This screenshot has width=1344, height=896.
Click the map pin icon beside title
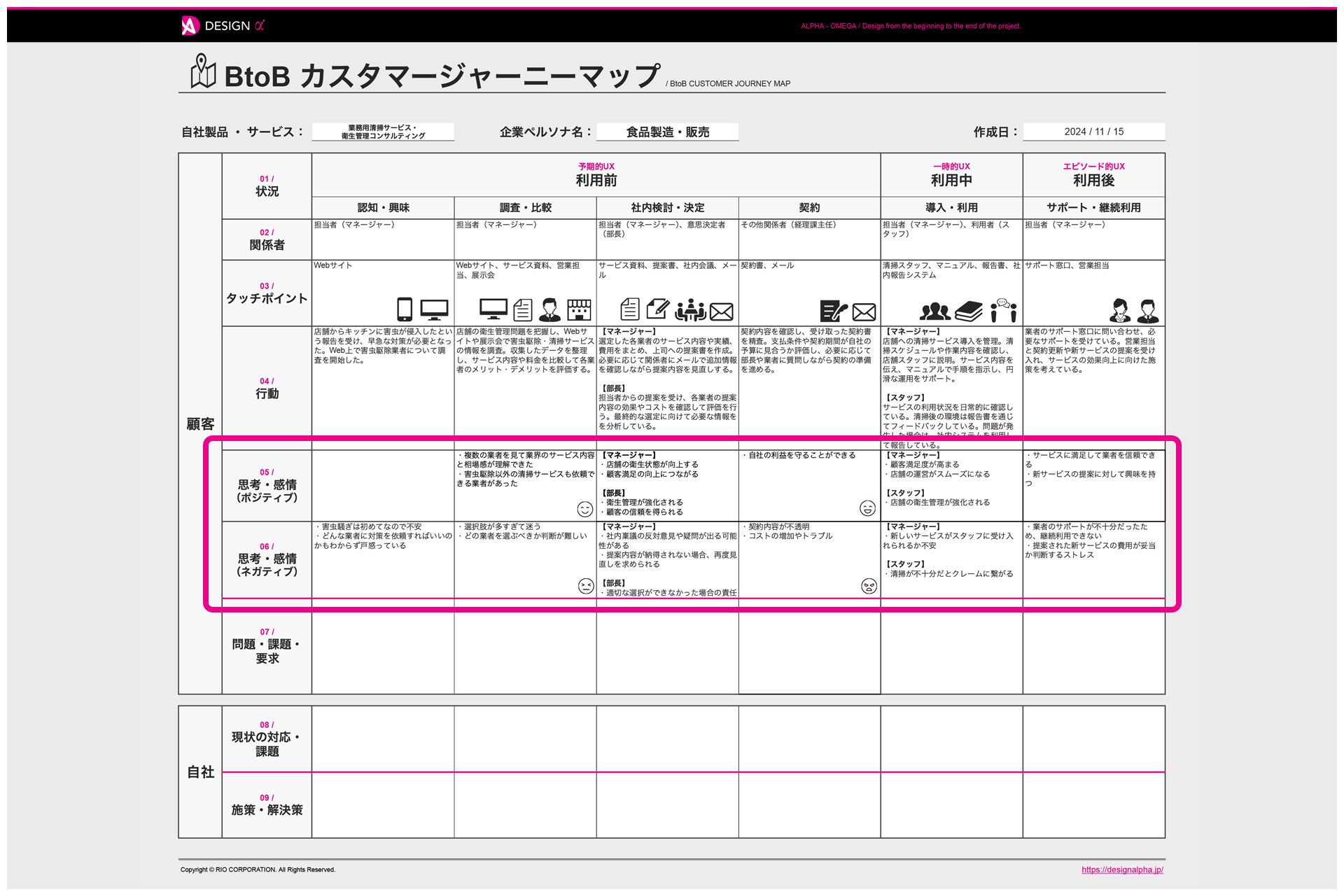pos(203,71)
